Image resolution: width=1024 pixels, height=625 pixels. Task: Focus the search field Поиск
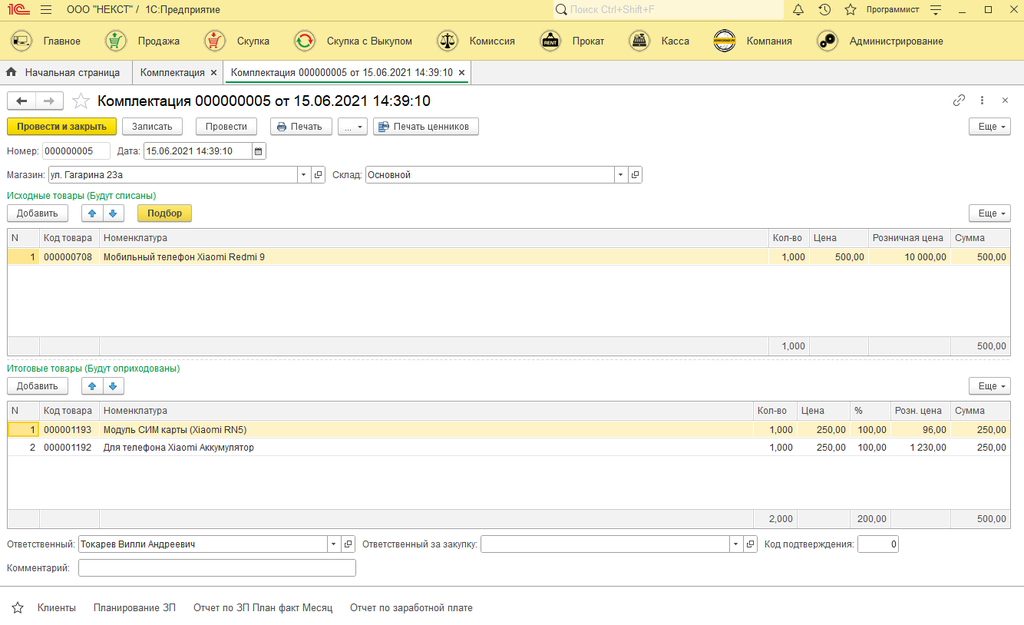pos(669,10)
